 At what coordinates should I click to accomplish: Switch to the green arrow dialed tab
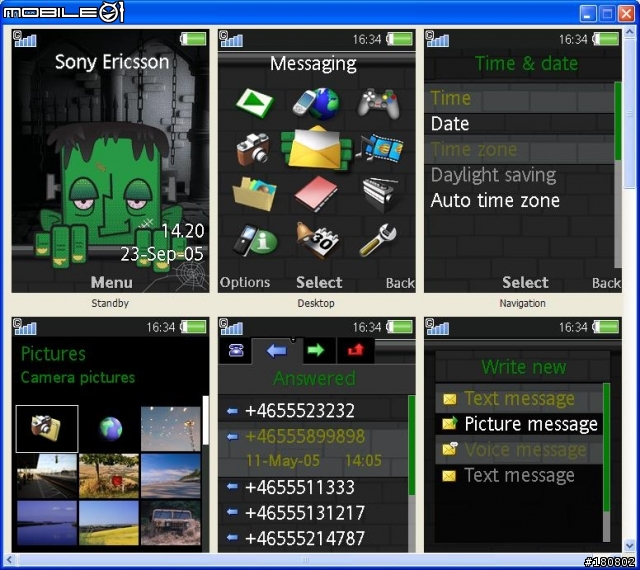[316, 350]
